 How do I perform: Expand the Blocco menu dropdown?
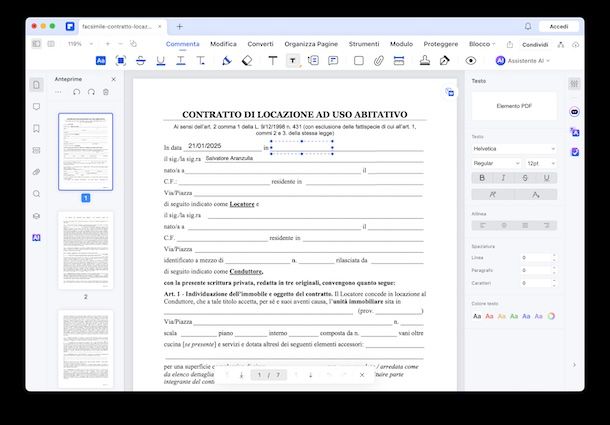coord(482,44)
